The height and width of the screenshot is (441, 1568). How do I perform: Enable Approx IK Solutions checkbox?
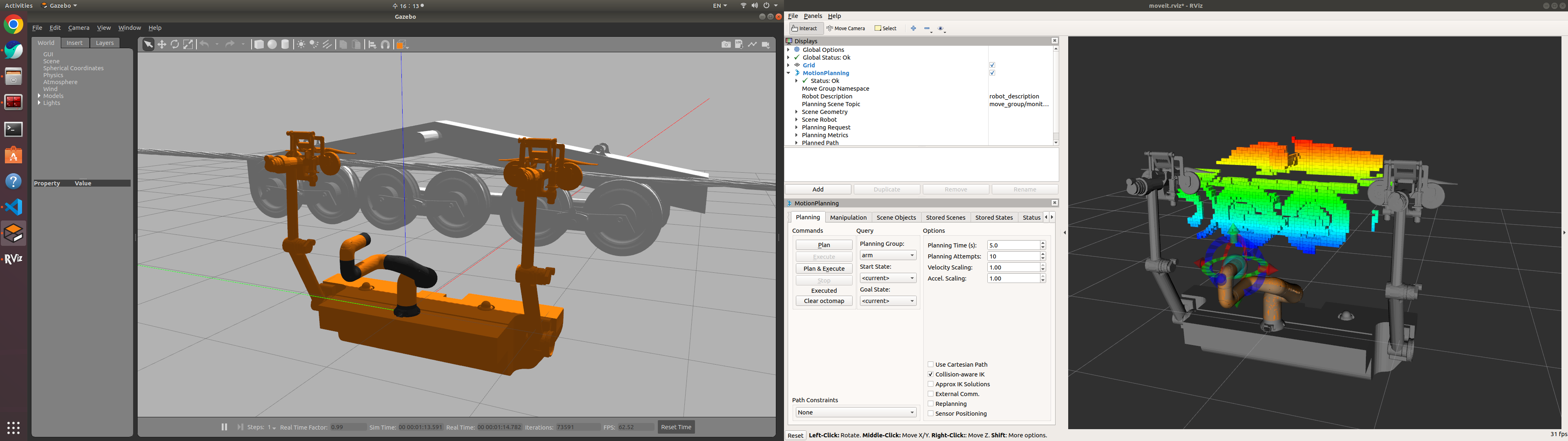931,384
